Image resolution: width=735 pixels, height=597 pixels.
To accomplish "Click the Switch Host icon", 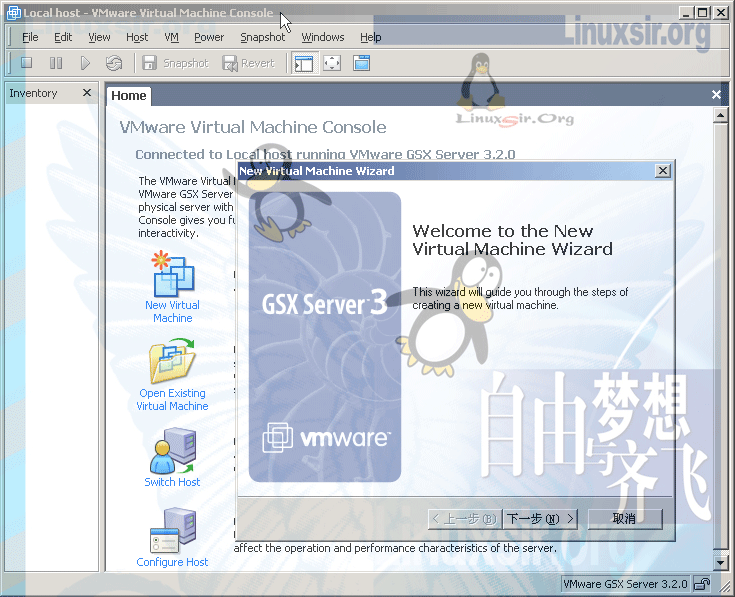I will pos(173,450).
